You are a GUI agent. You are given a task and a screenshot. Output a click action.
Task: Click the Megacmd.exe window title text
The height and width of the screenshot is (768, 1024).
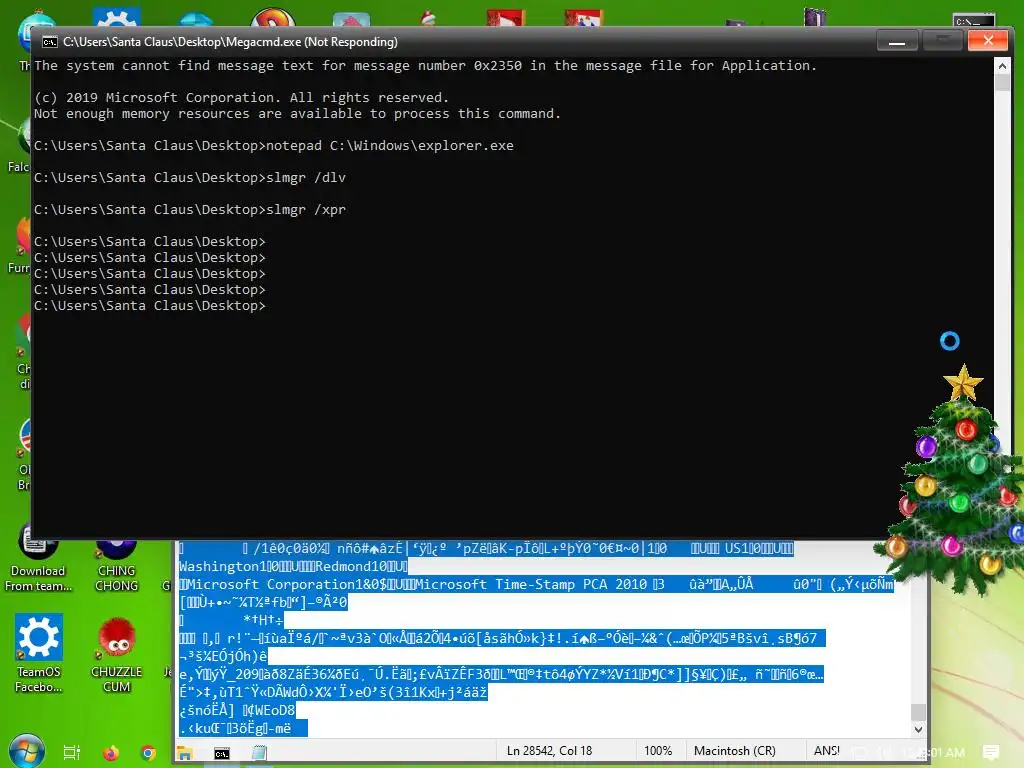coord(230,42)
